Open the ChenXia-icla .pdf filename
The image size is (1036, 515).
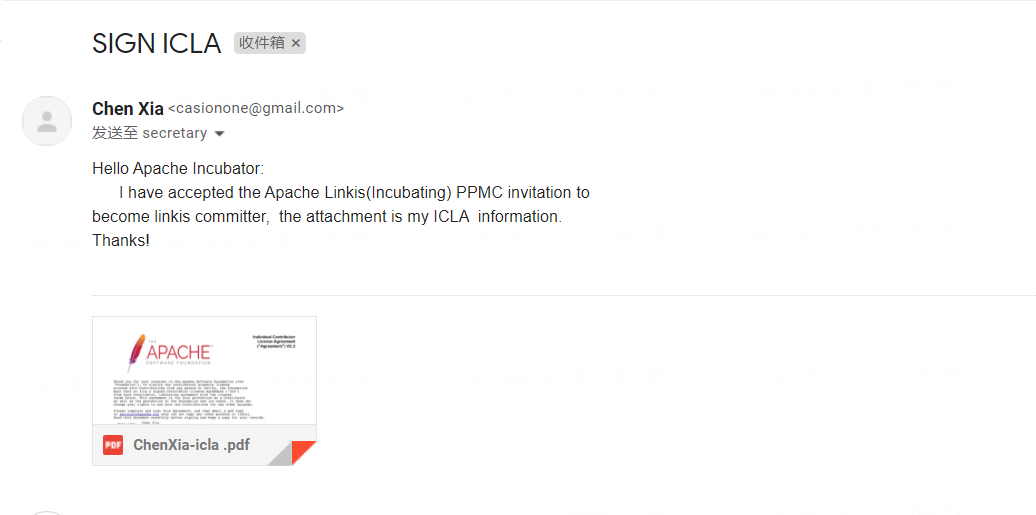[x=192, y=445]
